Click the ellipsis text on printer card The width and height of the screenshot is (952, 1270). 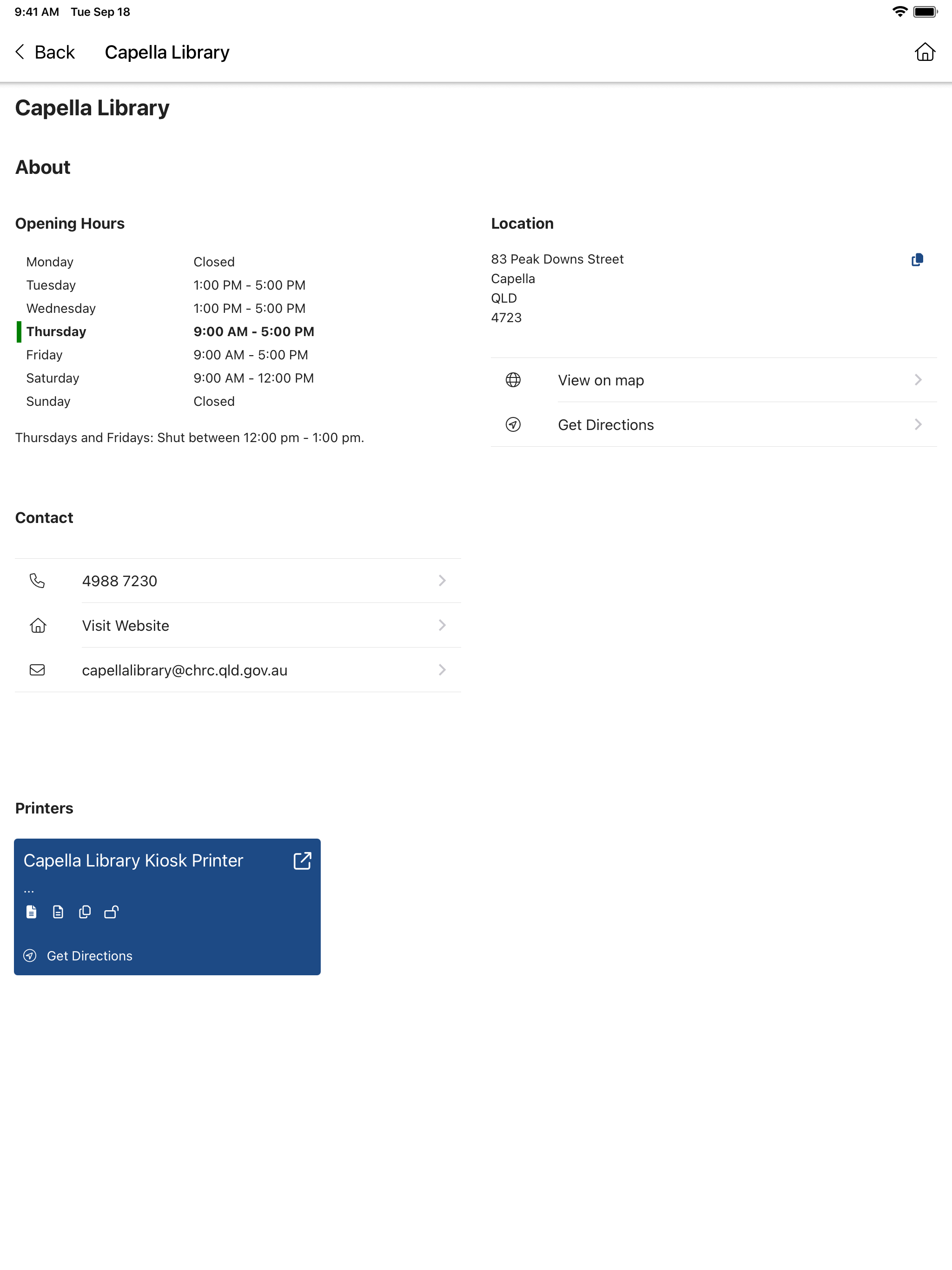[x=29, y=891]
